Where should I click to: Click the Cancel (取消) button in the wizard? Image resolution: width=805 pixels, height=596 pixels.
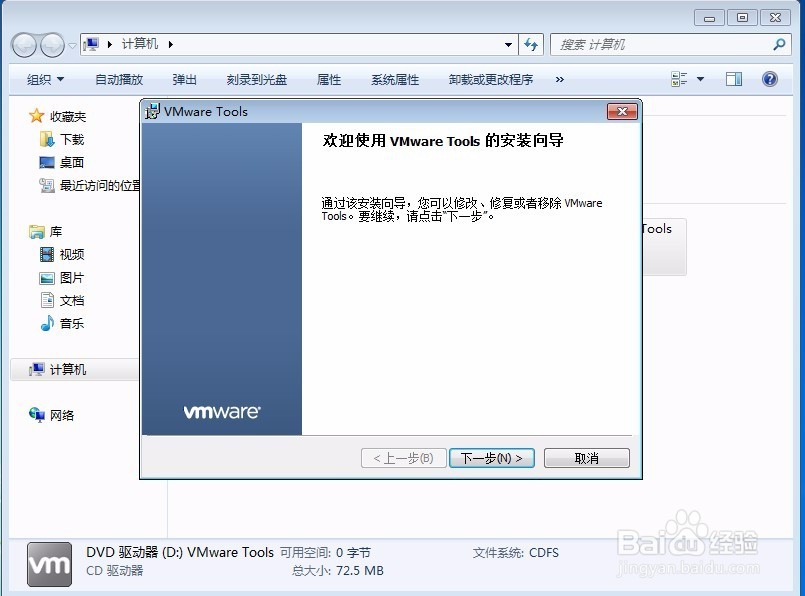pos(586,458)
